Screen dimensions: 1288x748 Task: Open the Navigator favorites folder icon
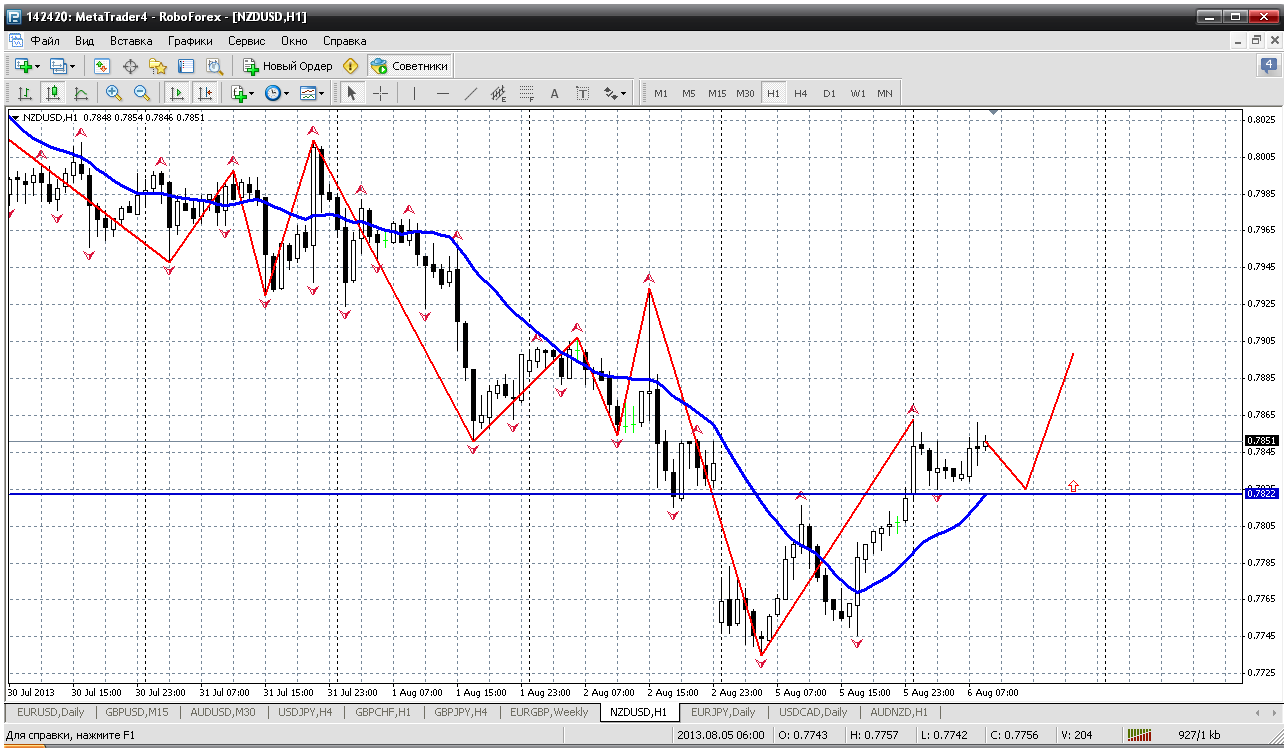[x=158, y=66]
